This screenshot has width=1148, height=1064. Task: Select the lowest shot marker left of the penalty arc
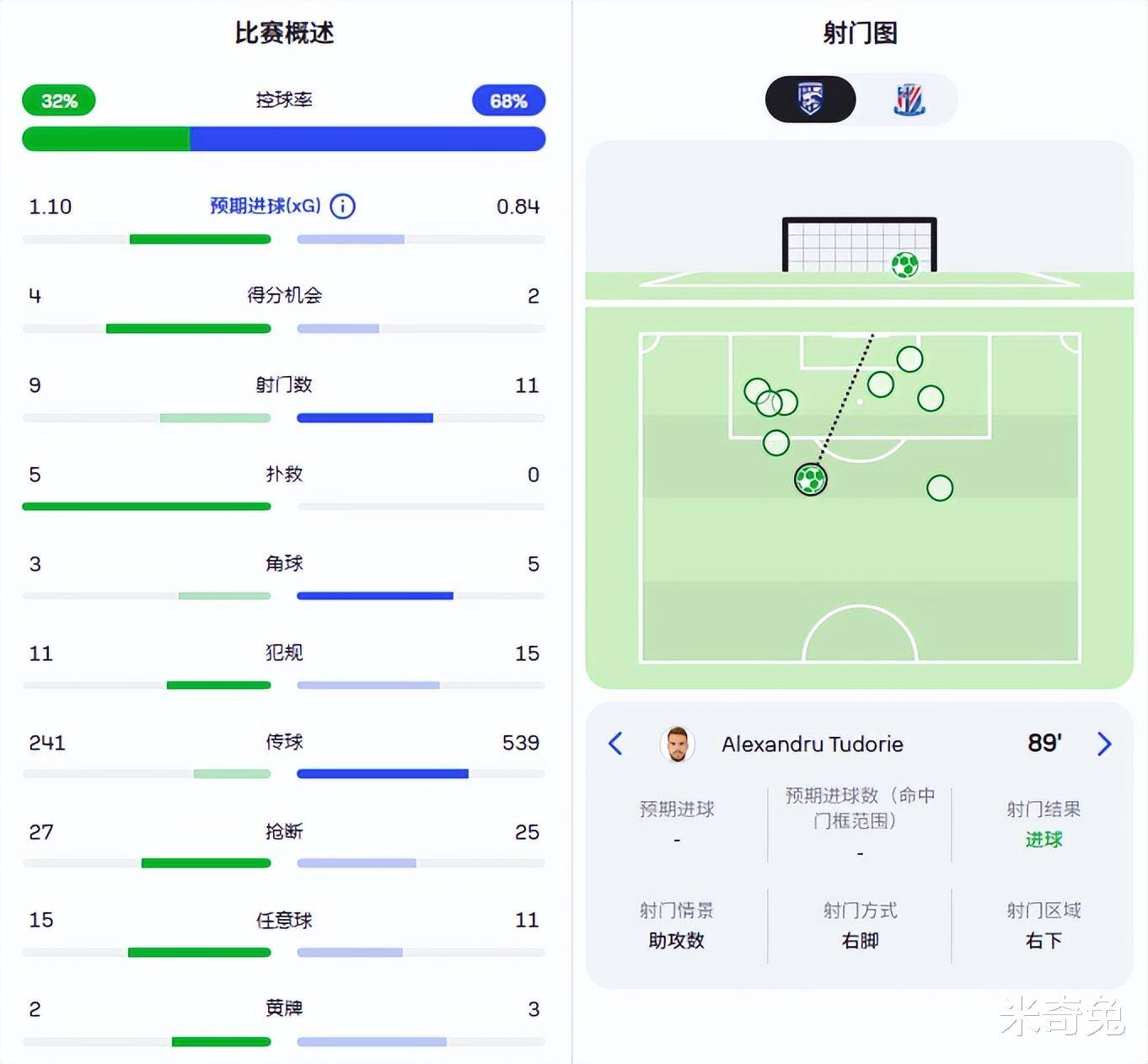tap(776, 443)
